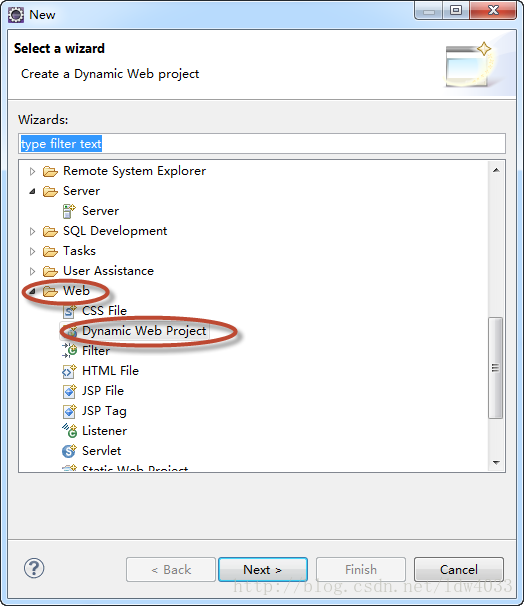Click the Listener wizard icon
The width and height of the screenshot is (524, 606).
69,431
